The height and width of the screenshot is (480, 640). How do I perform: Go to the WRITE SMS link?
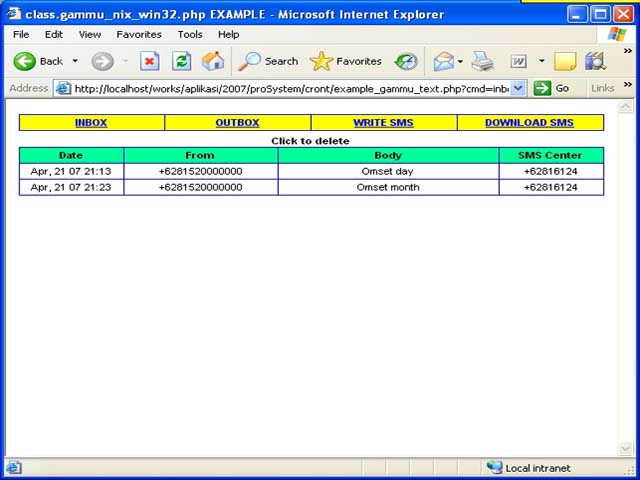(383, 123)
